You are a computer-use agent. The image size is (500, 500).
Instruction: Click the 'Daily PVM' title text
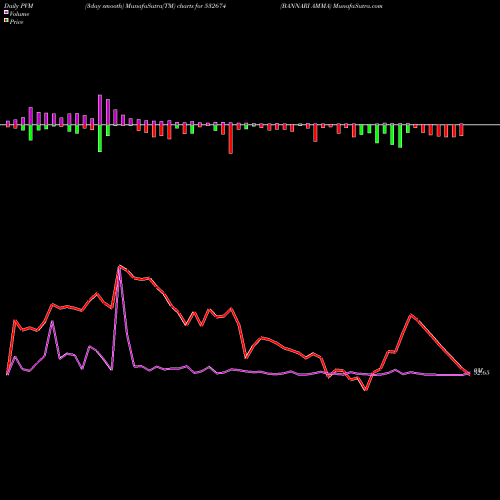[19, 6]
